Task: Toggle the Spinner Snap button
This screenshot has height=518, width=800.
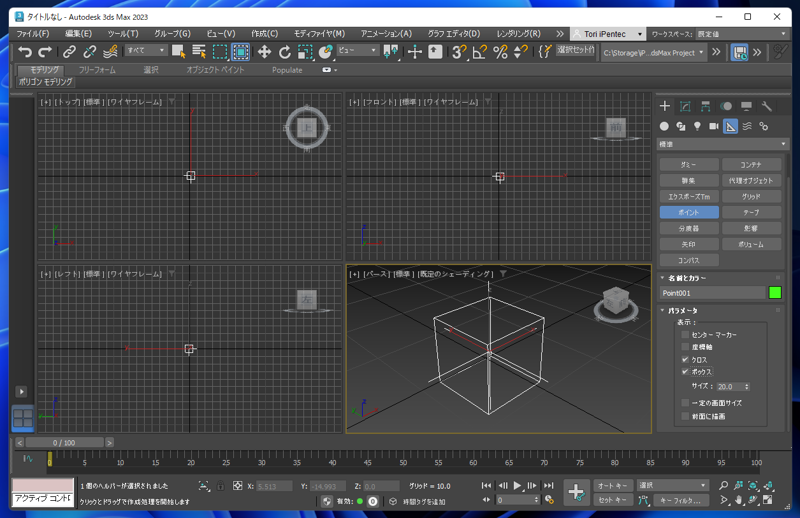Action: coord(520,52)
